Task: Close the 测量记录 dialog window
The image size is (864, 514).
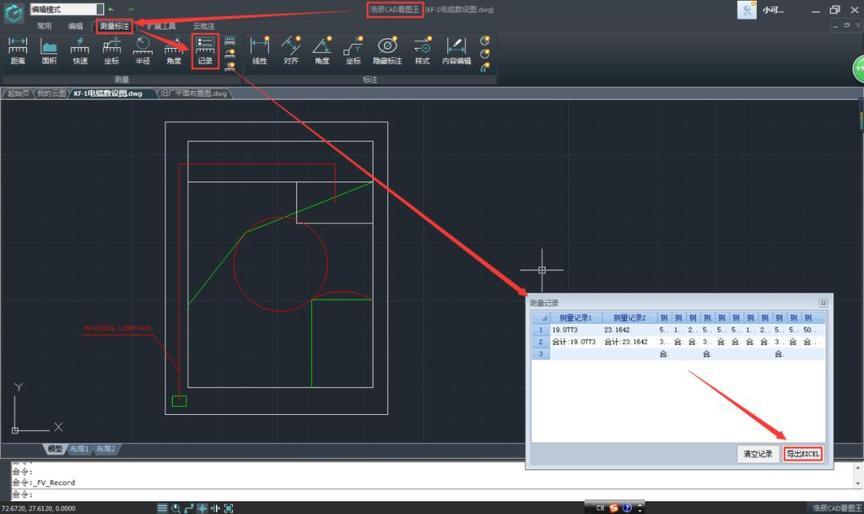Action: [x=823, y=302]
